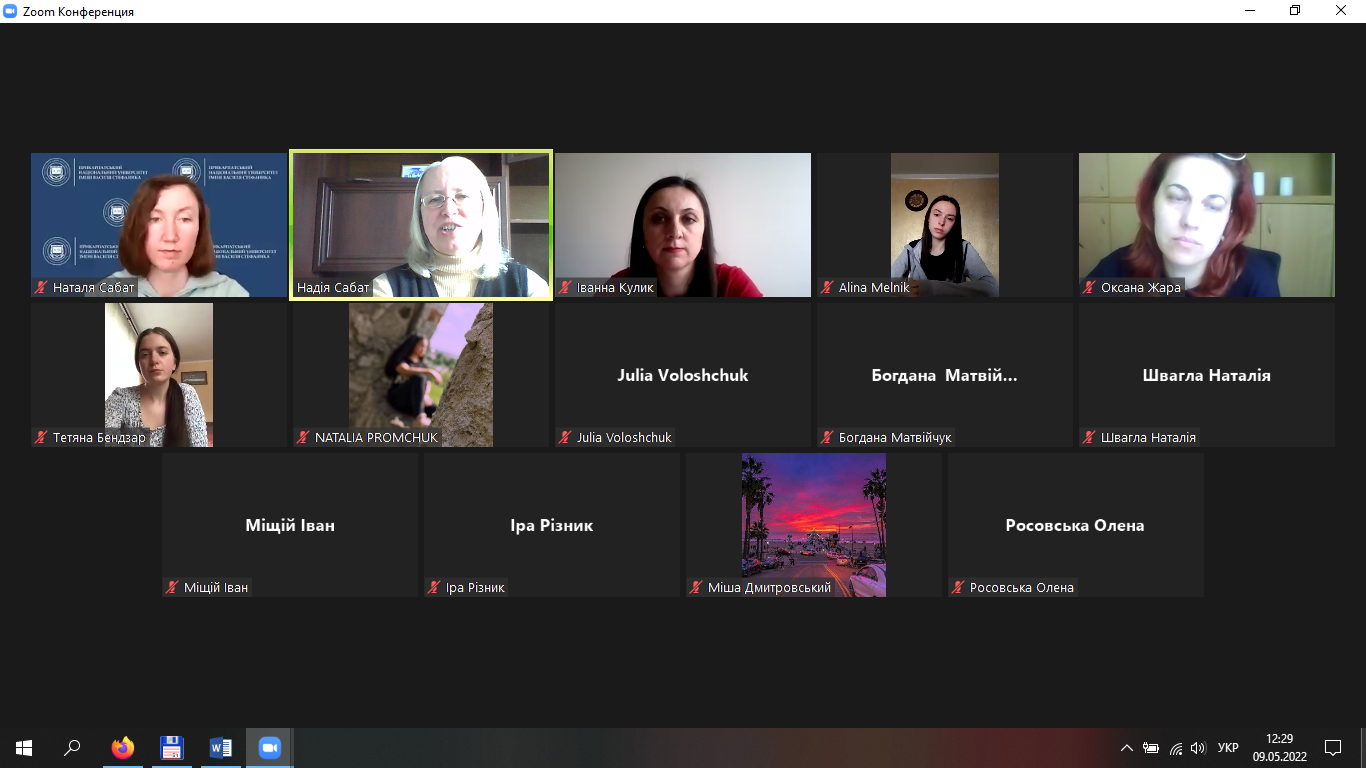Select the Надія Сабат active speaker video

click(x=421, y=224)
